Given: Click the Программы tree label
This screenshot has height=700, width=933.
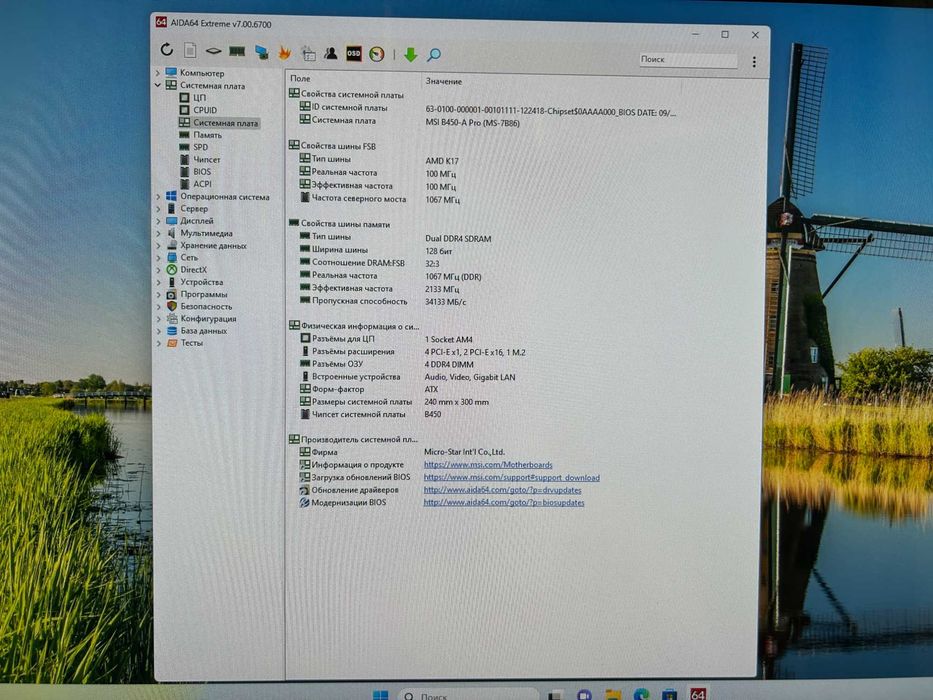Looking at the screenshot, I should [x=203, y=294].
